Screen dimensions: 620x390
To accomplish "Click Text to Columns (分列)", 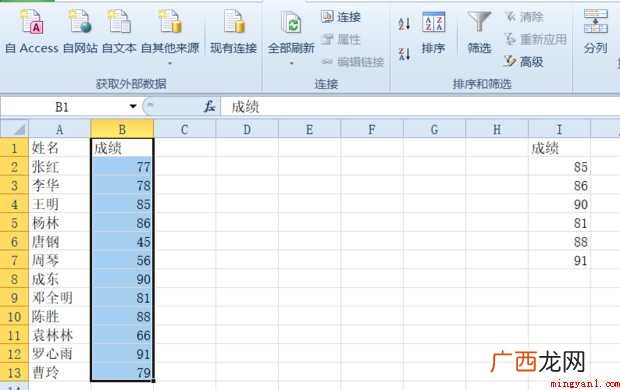I will tap(595, 32).
